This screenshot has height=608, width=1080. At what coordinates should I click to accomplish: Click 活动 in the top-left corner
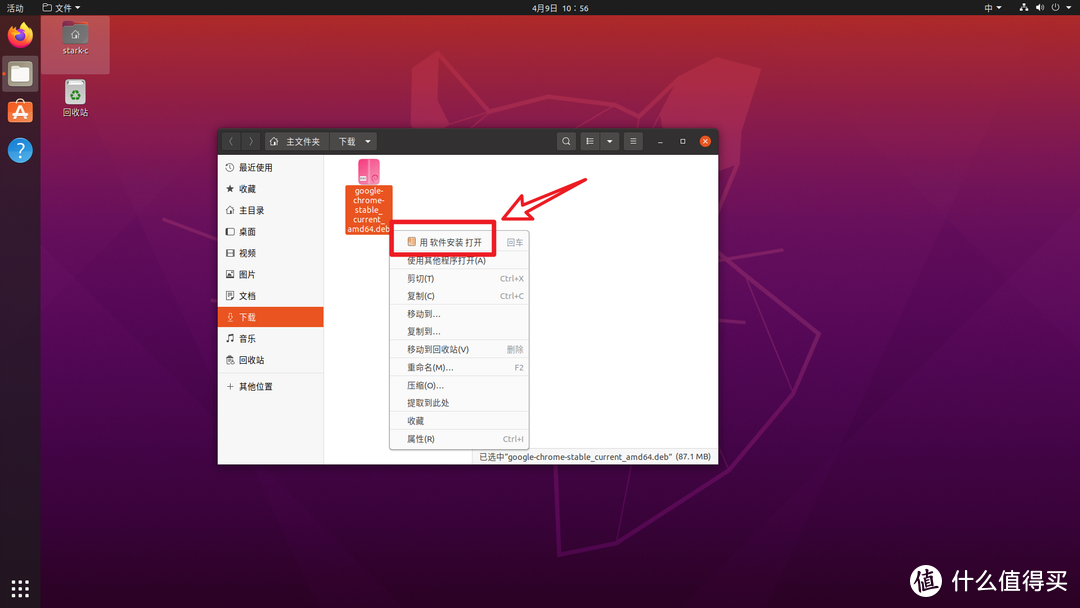[14, 7]
